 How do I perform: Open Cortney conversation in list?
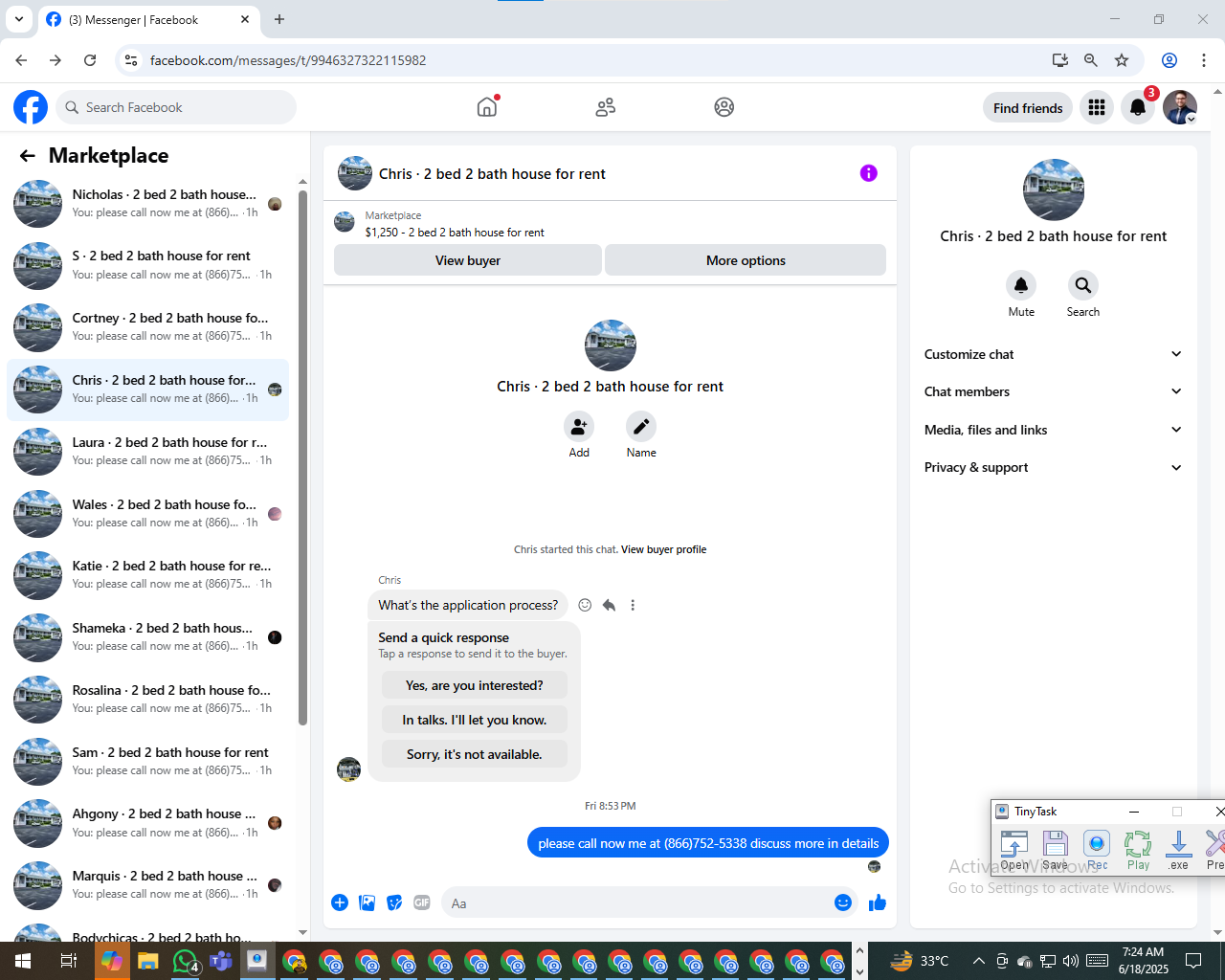point(147,327)
